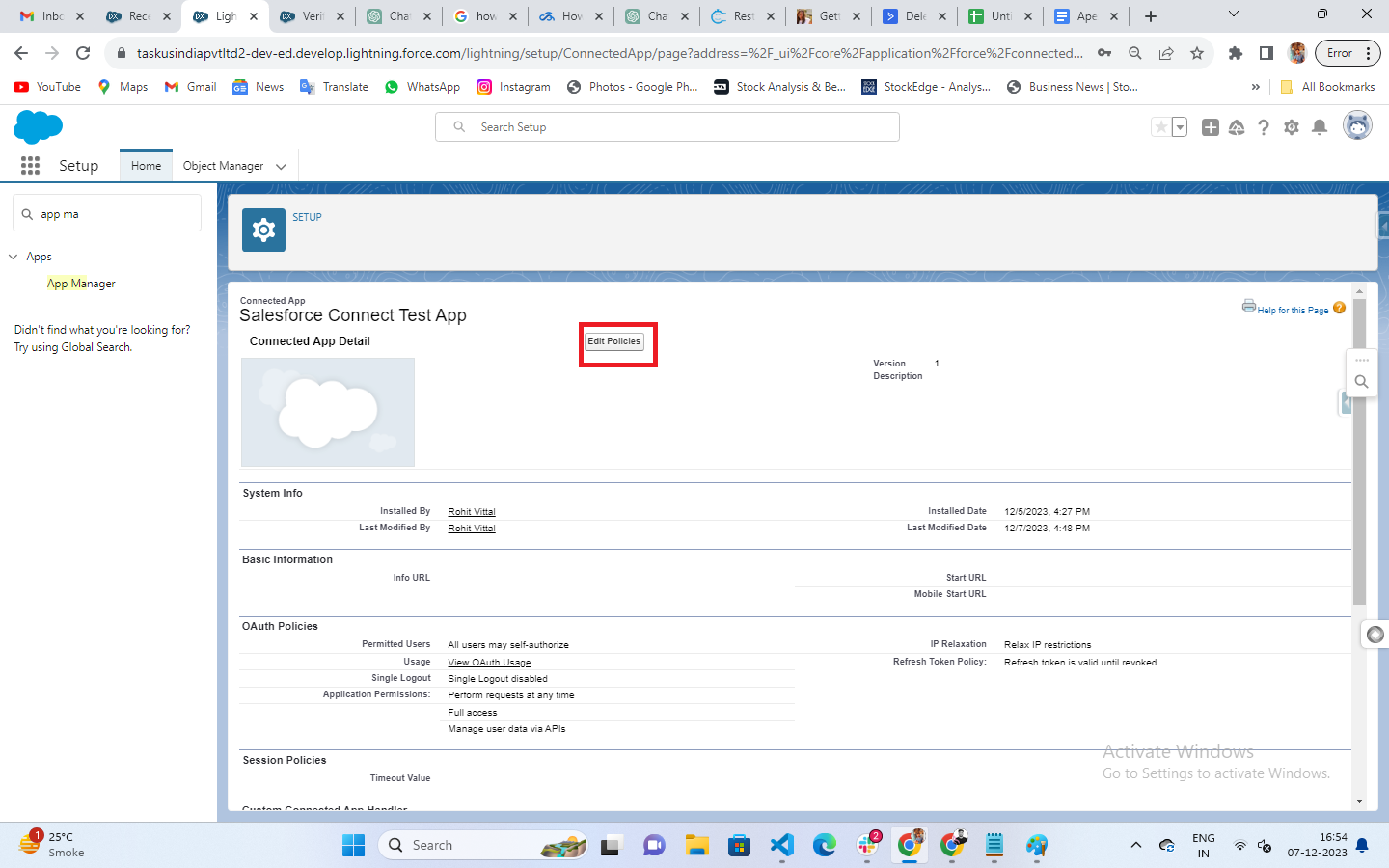Toggle the Chrome side panel icon
This screenshot has width=1389, height=868.
[1266, 53]
